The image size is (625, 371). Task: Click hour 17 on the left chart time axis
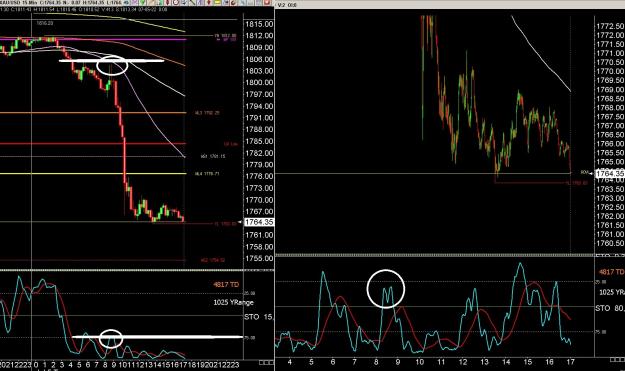[x=184, y=364]
